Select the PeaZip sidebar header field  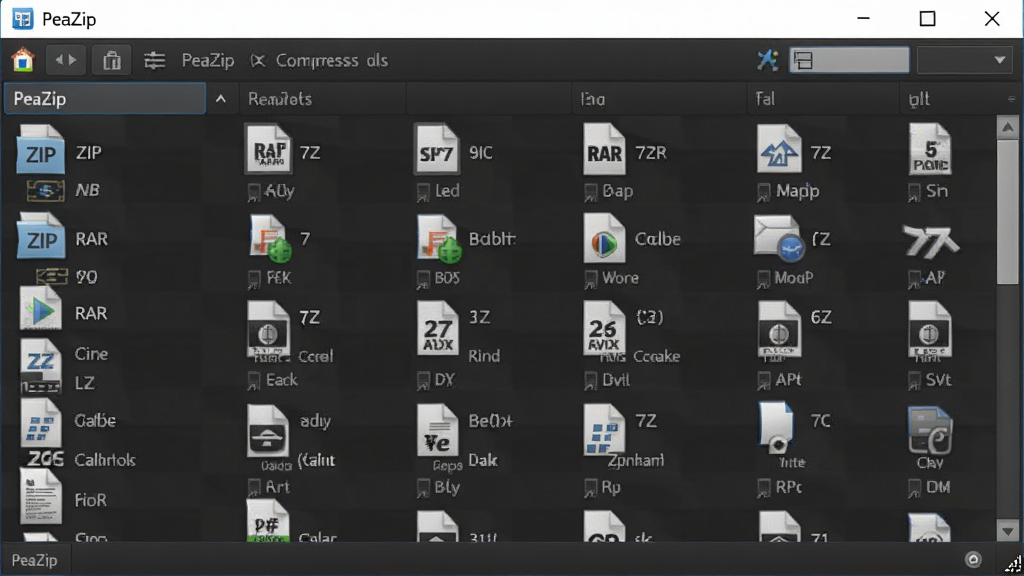point(105,99)
